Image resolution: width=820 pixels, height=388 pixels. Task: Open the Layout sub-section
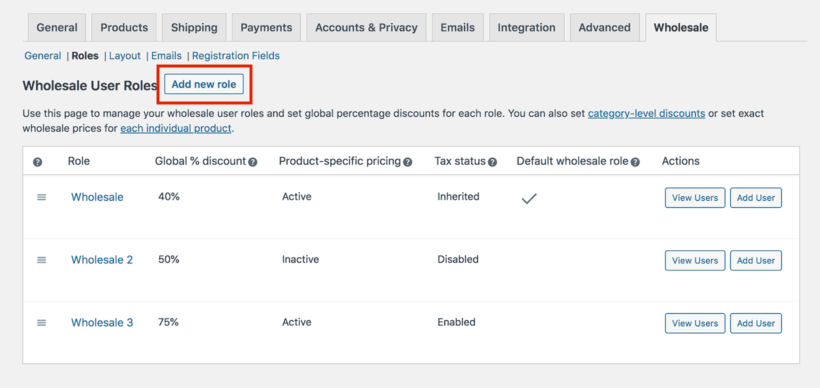pos(125,55)
